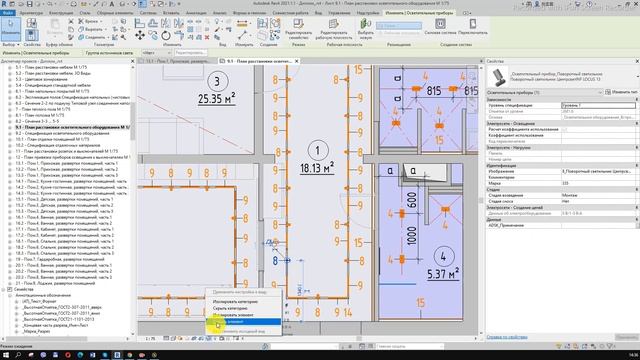Image resolution: width=640 pixels, height=360 pixels.
Task: Click the Move tool with four arrows
Action: [140, 36]
